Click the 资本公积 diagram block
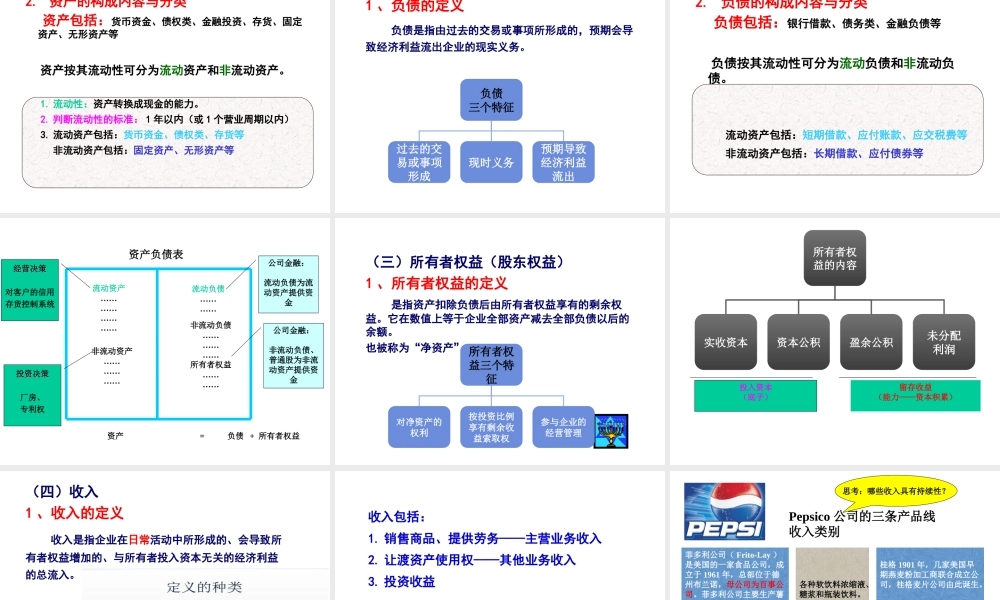 (796, 341)
